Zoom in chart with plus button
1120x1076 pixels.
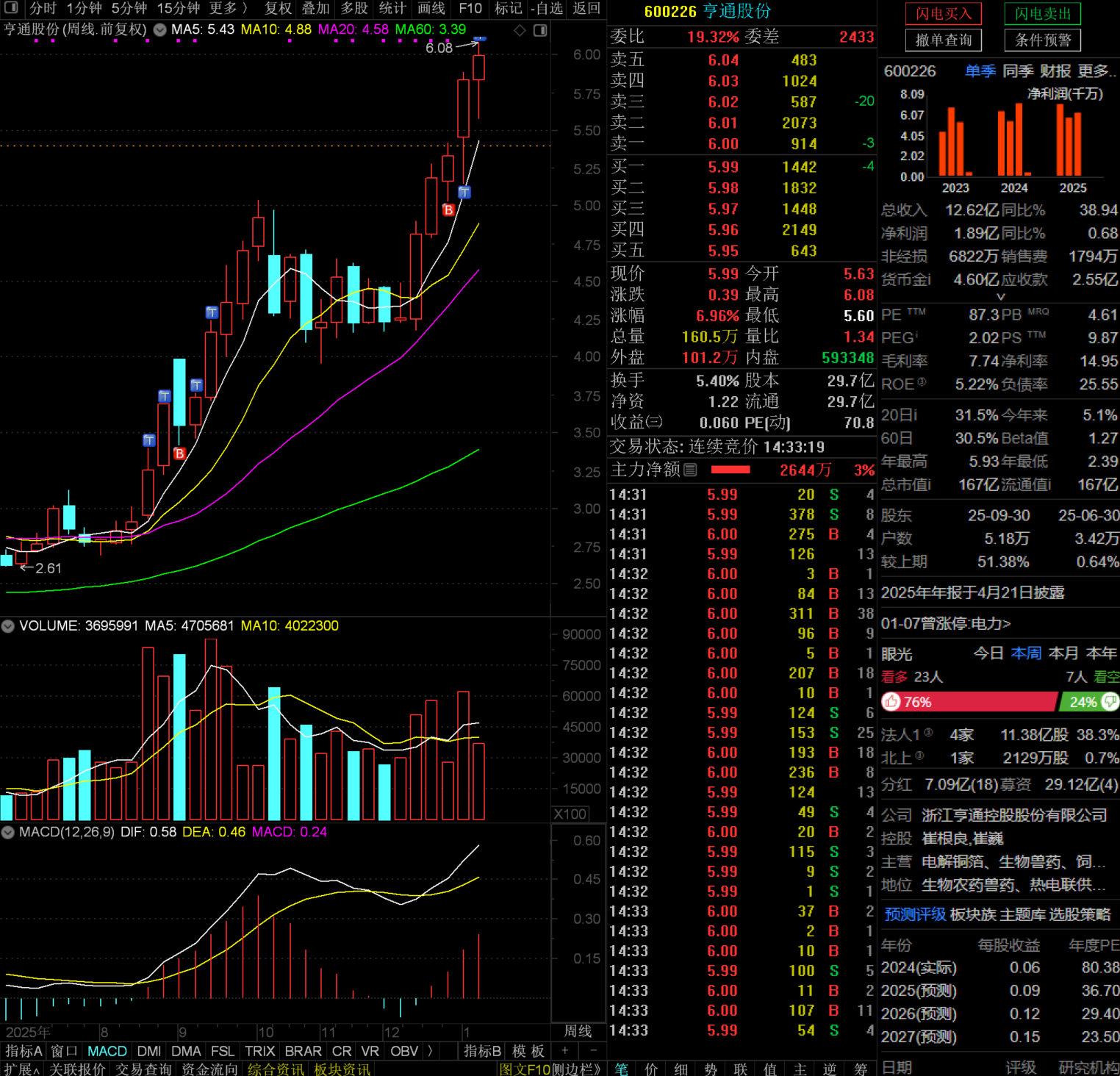tap(565, 1051)
